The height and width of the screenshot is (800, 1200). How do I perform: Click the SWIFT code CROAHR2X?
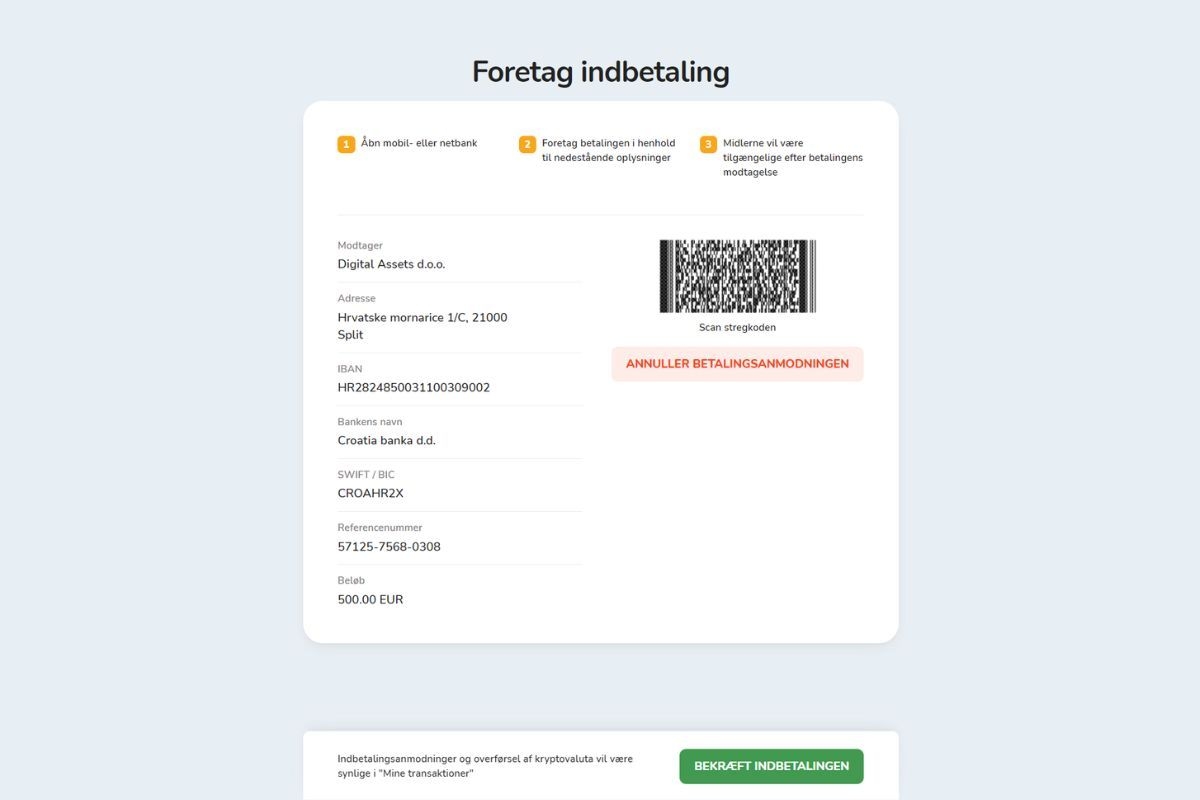click(x=371, y=494)
